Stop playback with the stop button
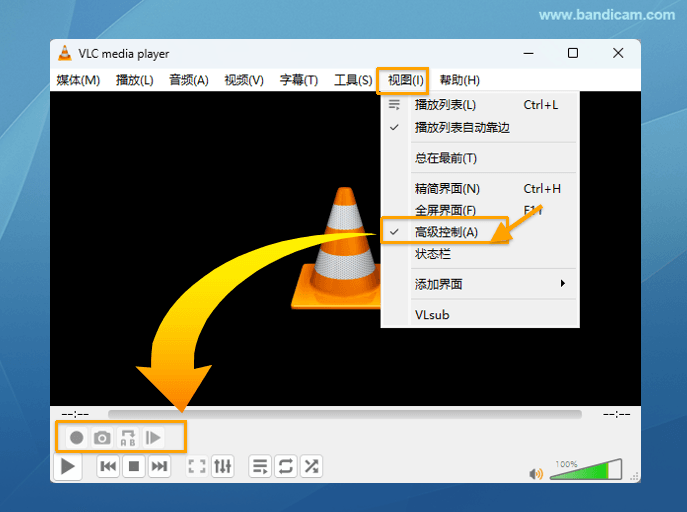The image size is (687, 512). [x=134, y=466]
